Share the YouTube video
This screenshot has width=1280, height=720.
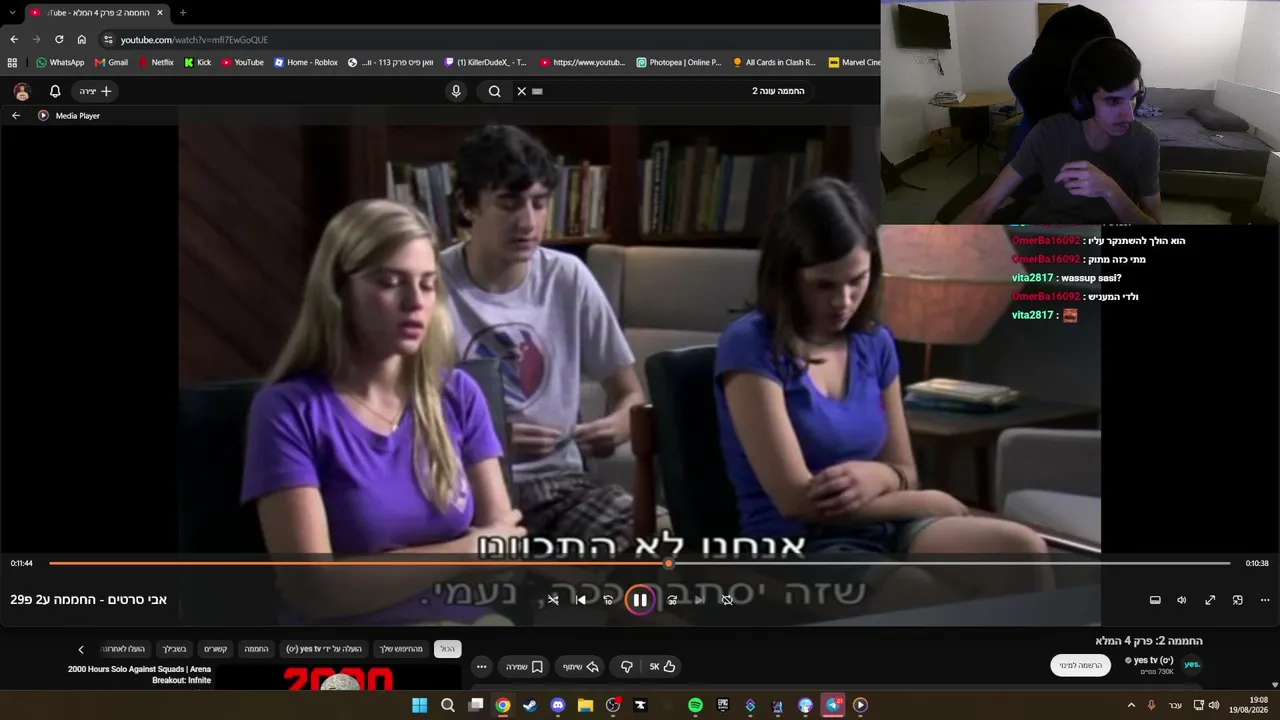[580, 667]
